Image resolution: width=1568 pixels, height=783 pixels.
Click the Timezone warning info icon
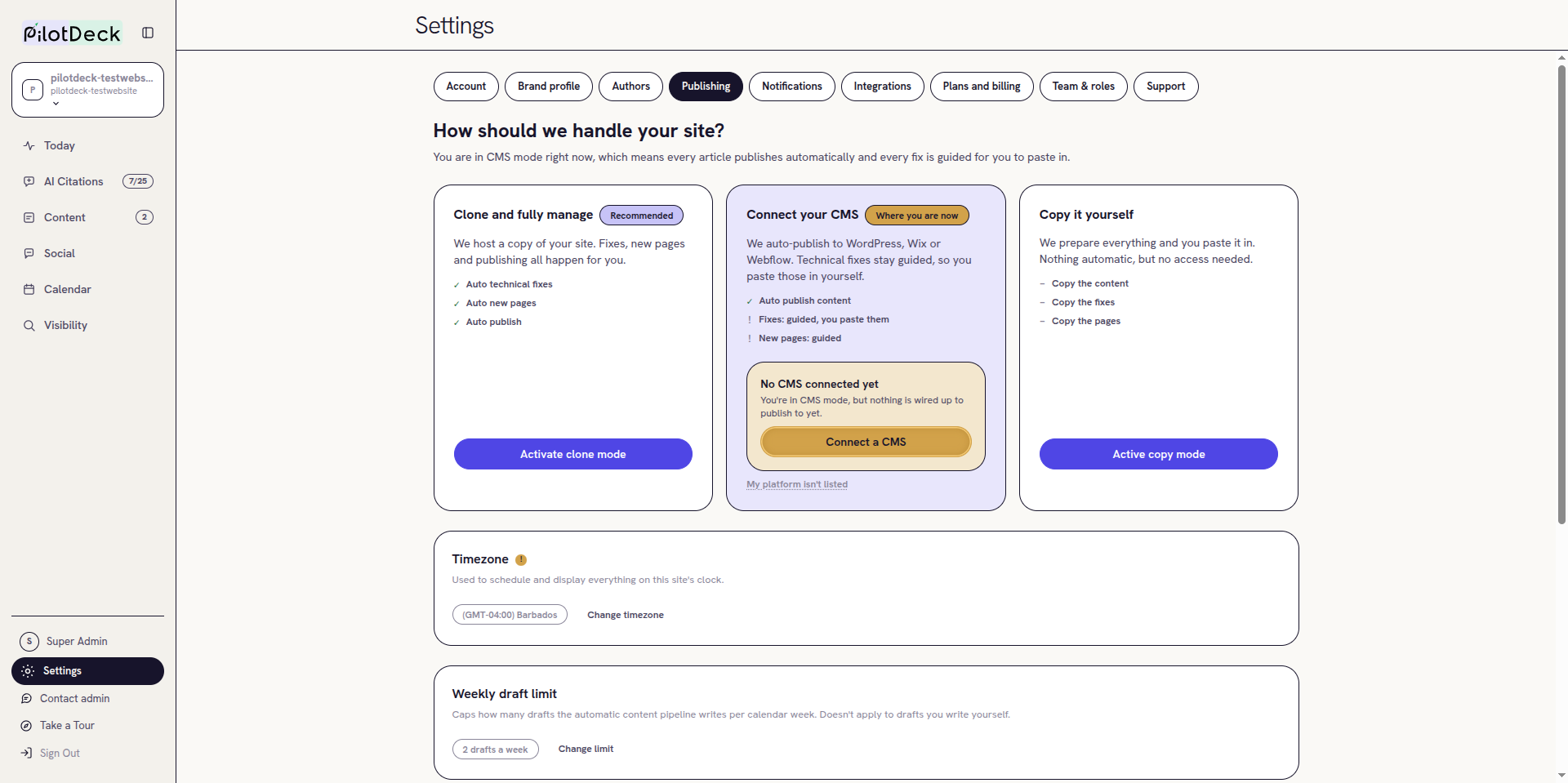[521, 560]
